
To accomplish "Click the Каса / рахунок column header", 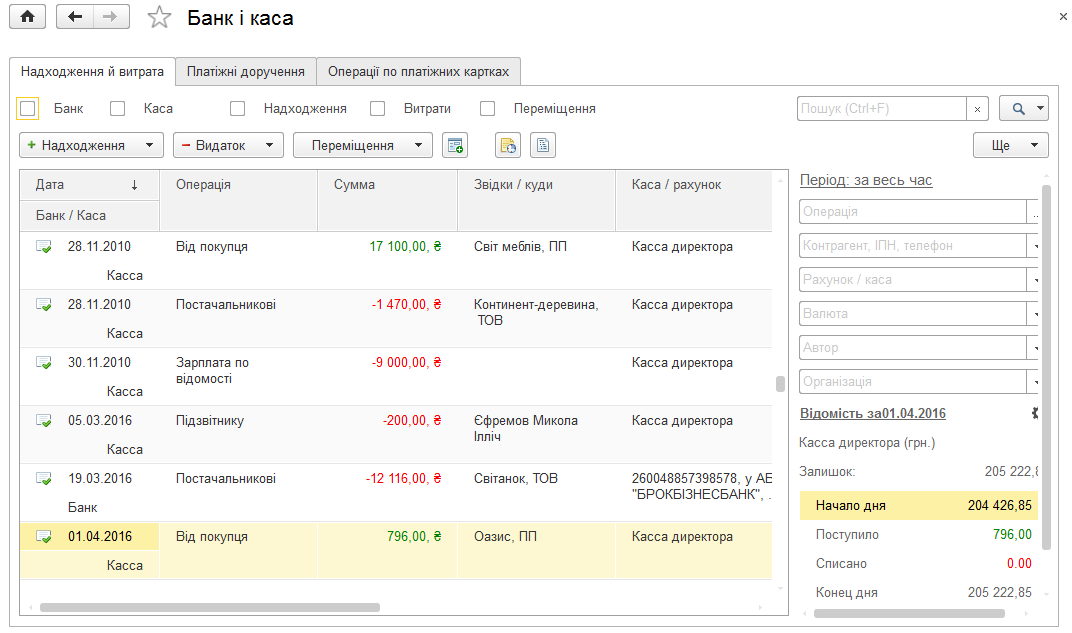I will [694, 200].
